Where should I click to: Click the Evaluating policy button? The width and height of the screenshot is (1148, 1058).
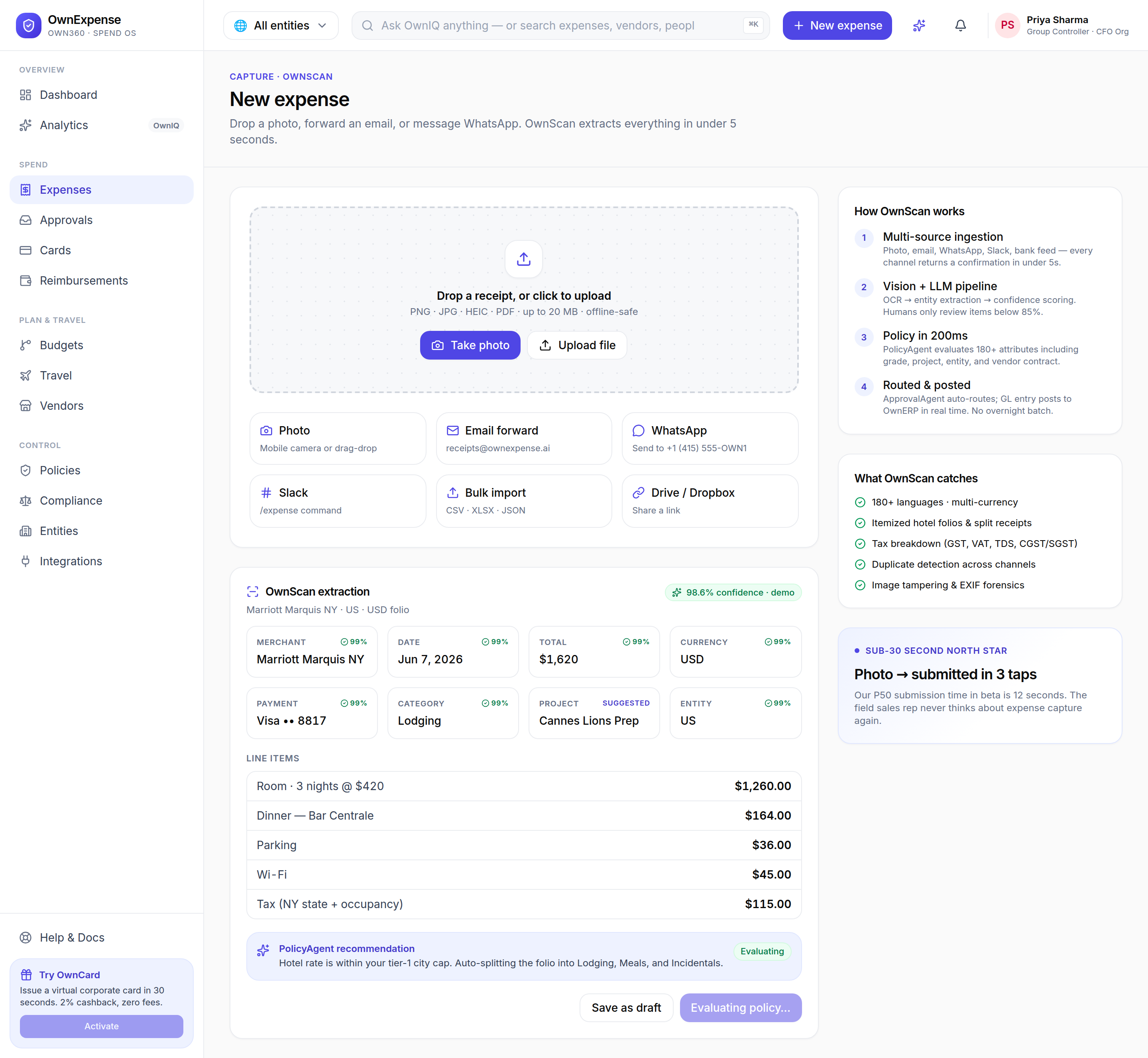740,1008
